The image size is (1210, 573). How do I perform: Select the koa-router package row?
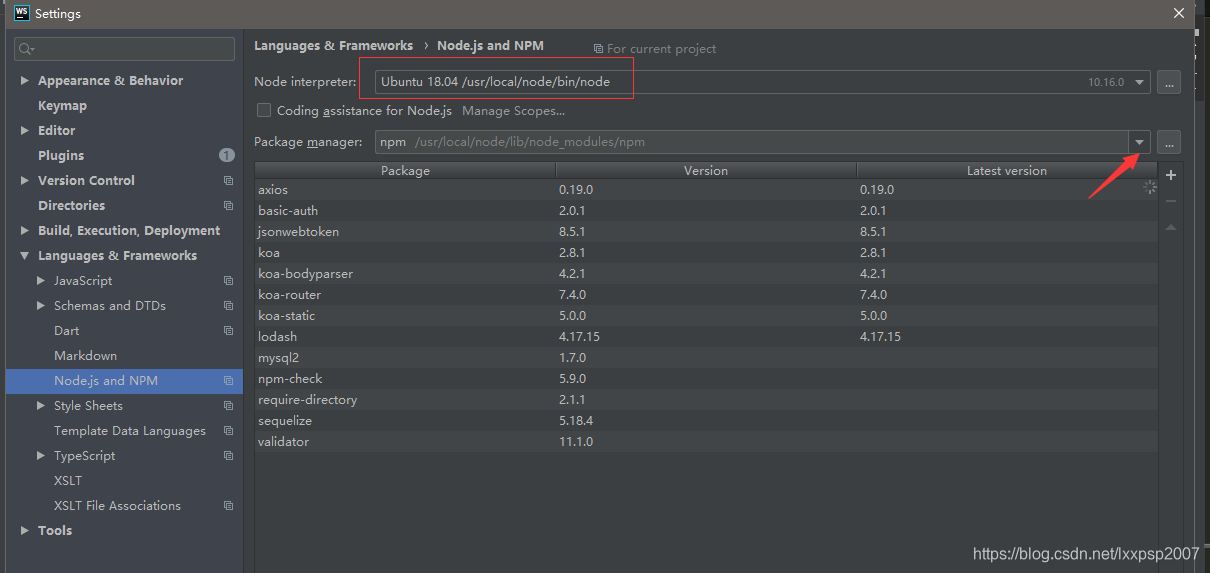pos(706,294)
